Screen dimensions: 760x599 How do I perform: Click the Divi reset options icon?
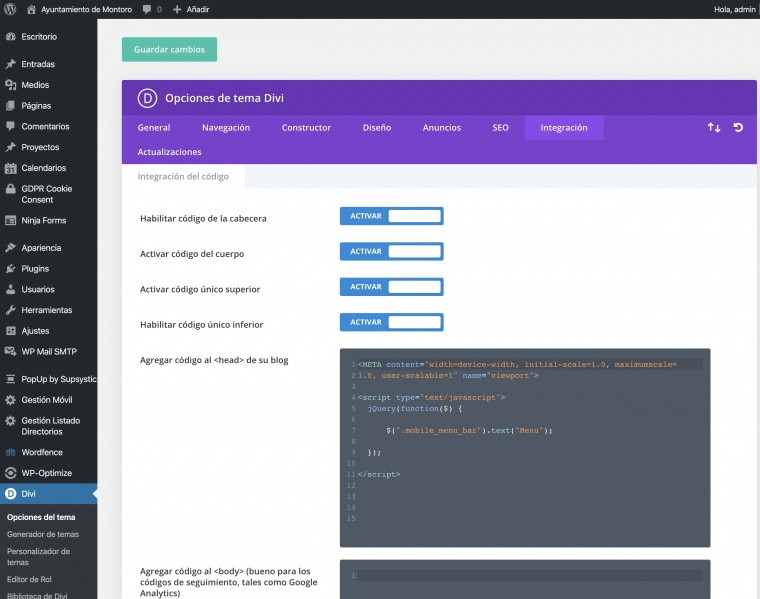738,128
